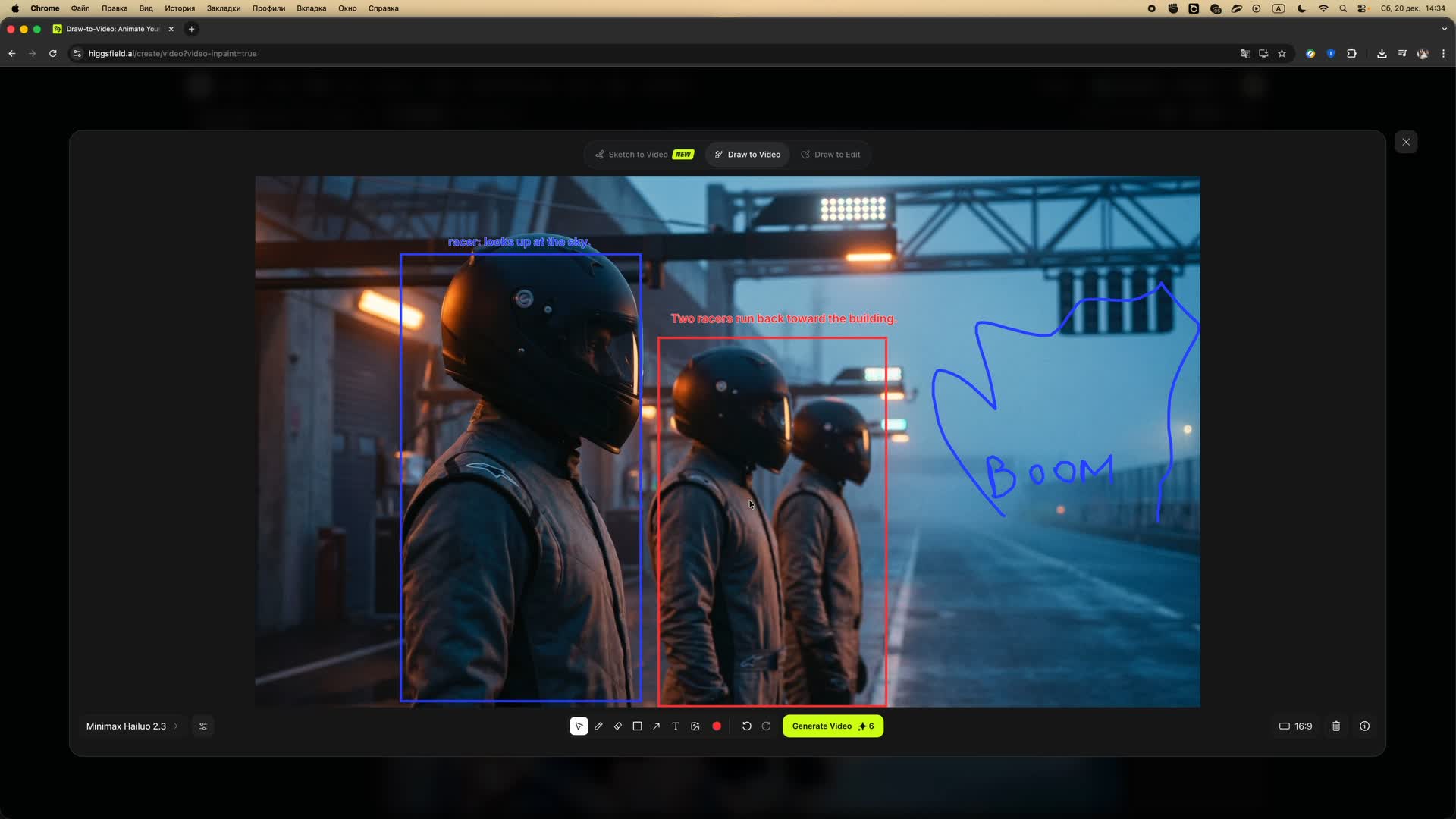Undo the last canvas action

tap(746, 726)
